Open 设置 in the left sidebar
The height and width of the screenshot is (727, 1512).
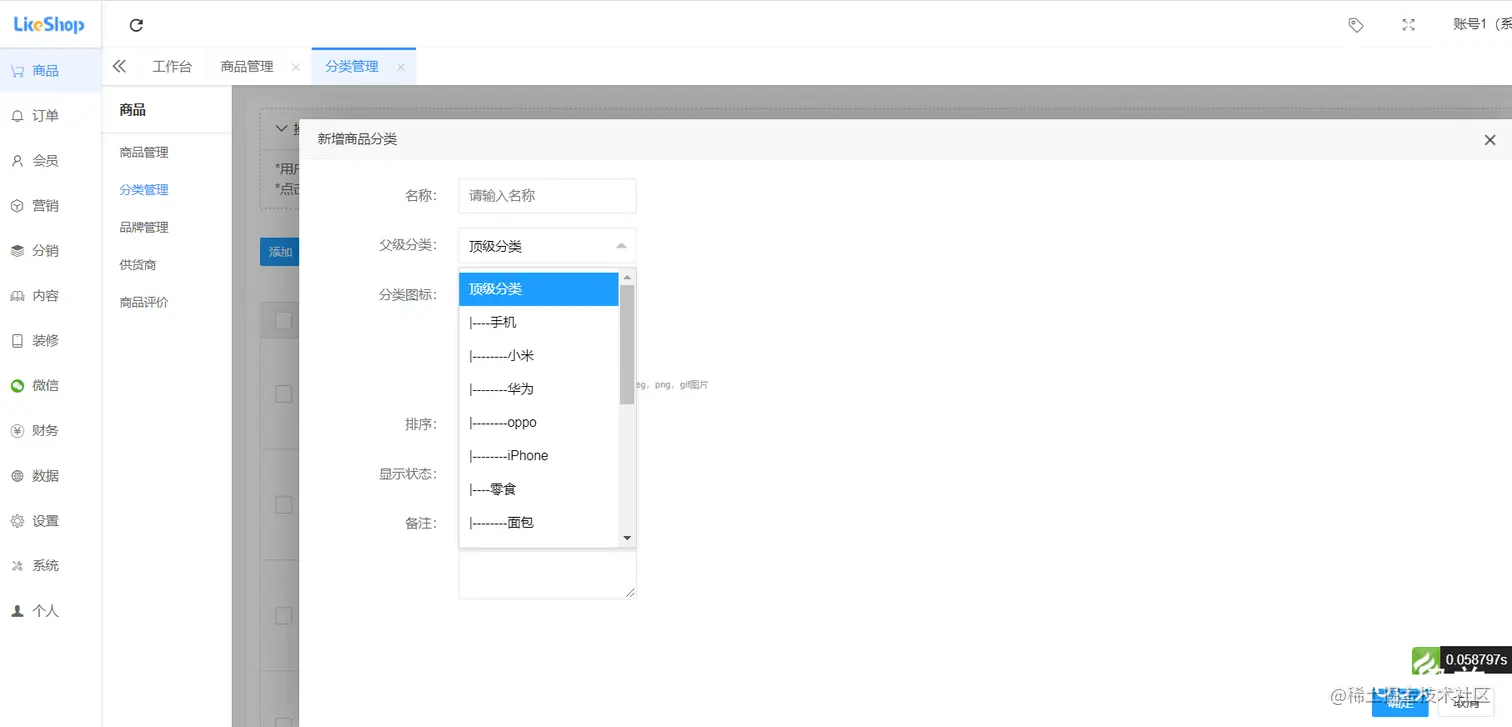[51, 520]
